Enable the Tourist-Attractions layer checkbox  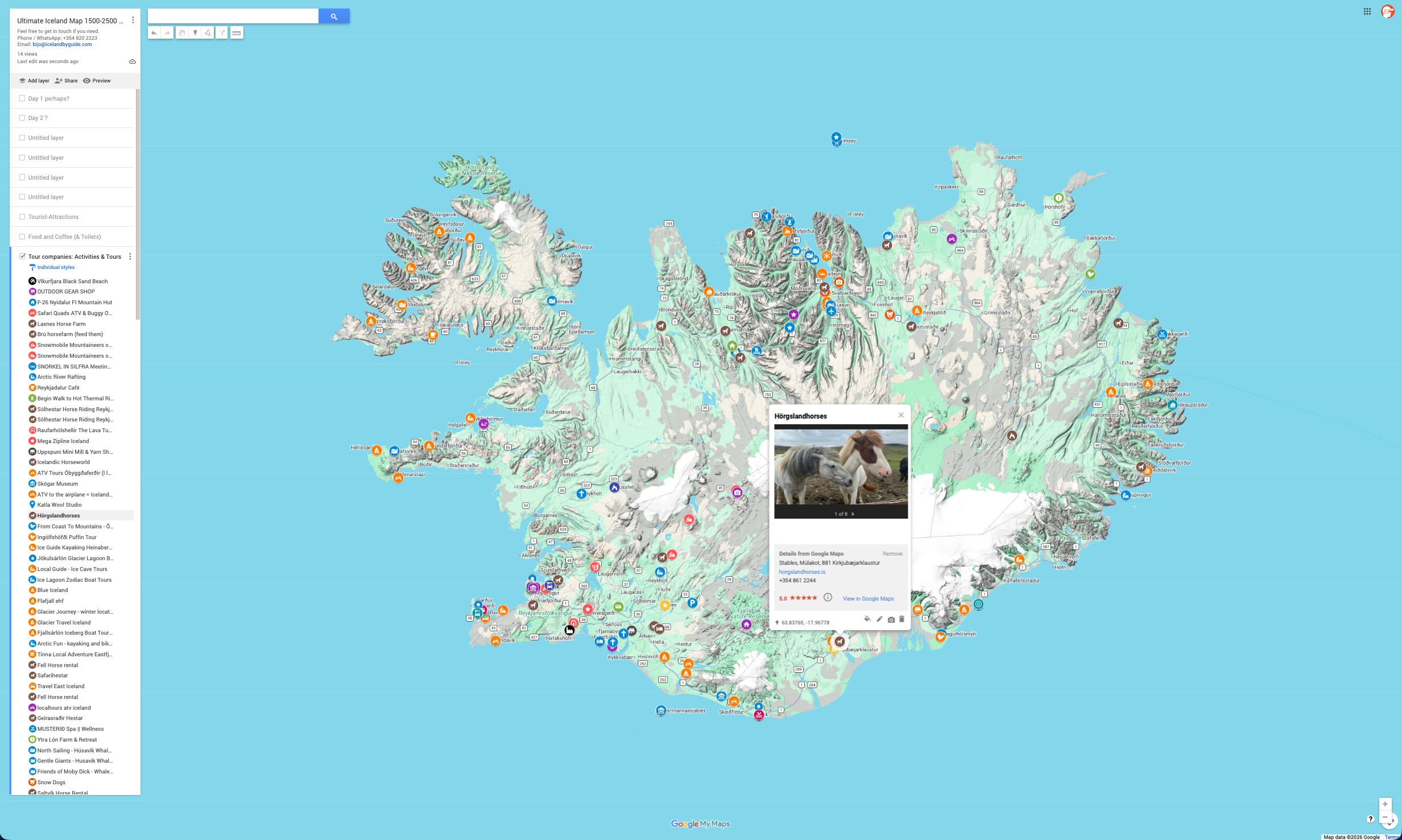pos(22,217)
